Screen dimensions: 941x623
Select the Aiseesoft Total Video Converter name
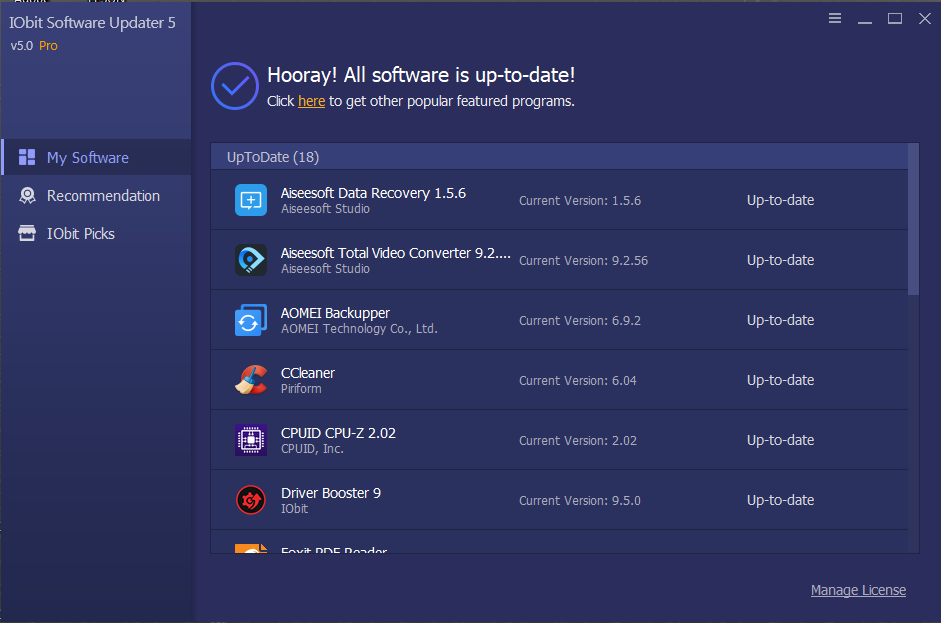point(396,253)
